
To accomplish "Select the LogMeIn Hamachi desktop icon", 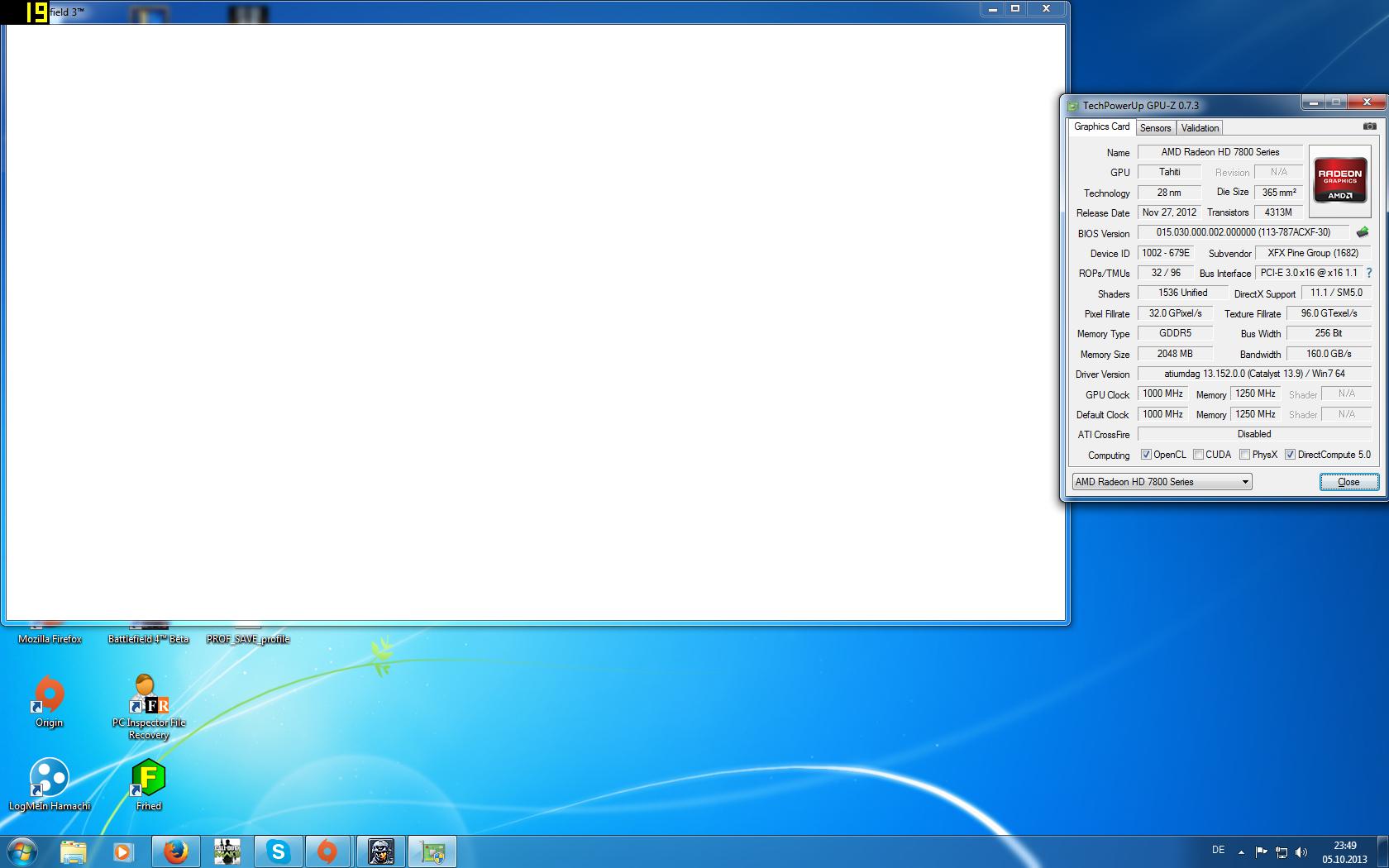I will click(x=50, y=785).
